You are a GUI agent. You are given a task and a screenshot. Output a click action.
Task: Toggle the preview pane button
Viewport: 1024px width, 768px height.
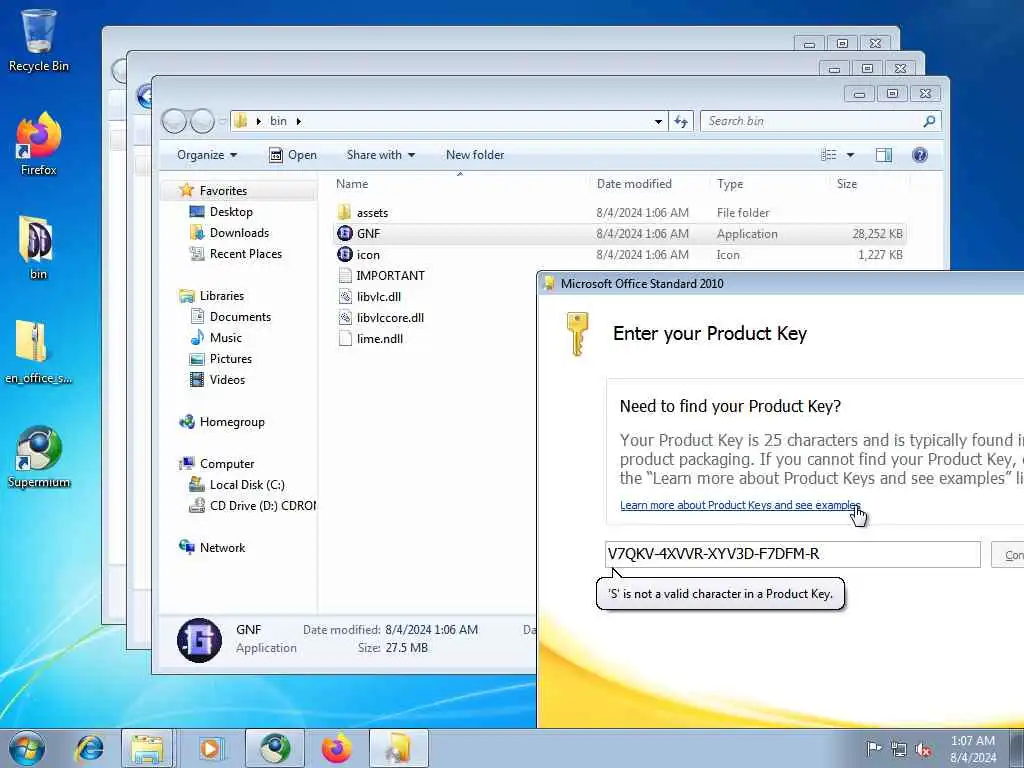[x=884, y=155]
